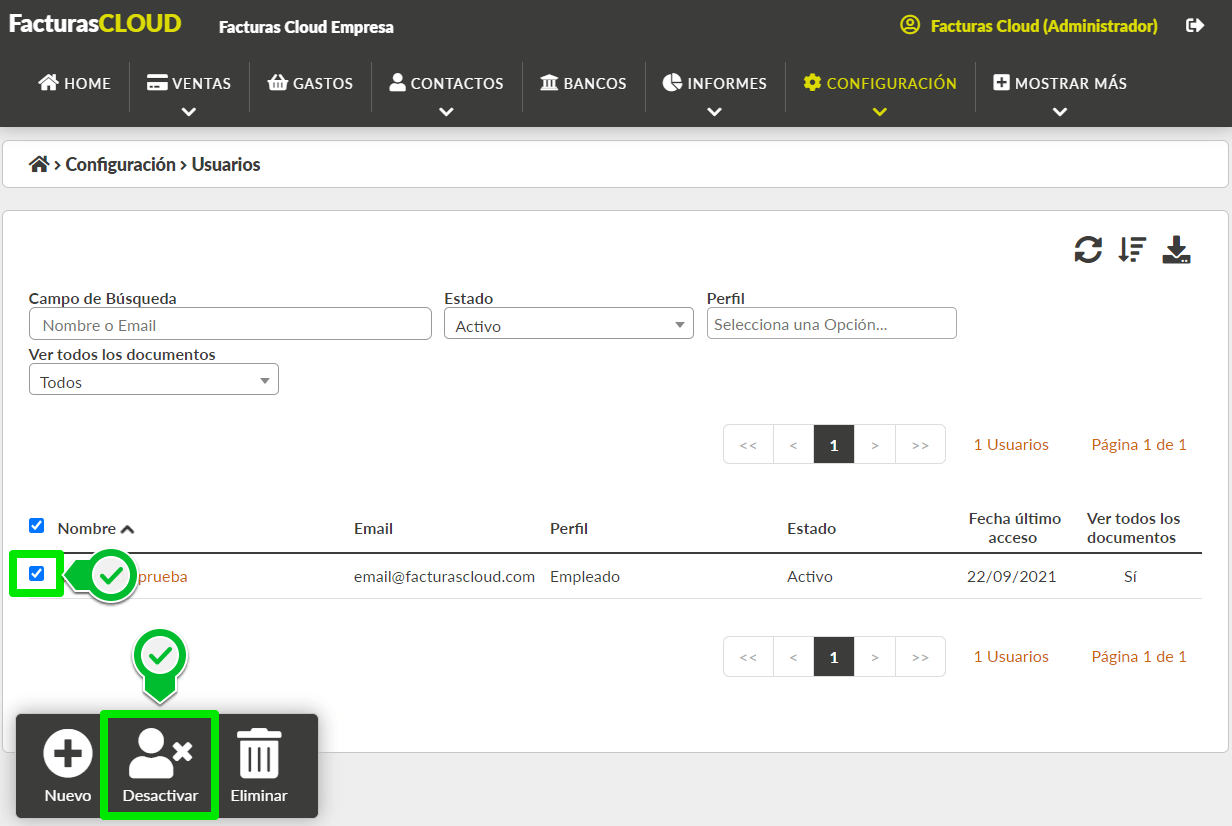Click the Eliminar trash icon
The height and width of the screenshot is (826, 1232).
259,753
